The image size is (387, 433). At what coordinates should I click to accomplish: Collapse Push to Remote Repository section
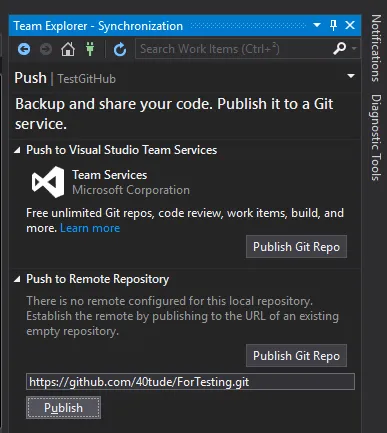point(17,280)
